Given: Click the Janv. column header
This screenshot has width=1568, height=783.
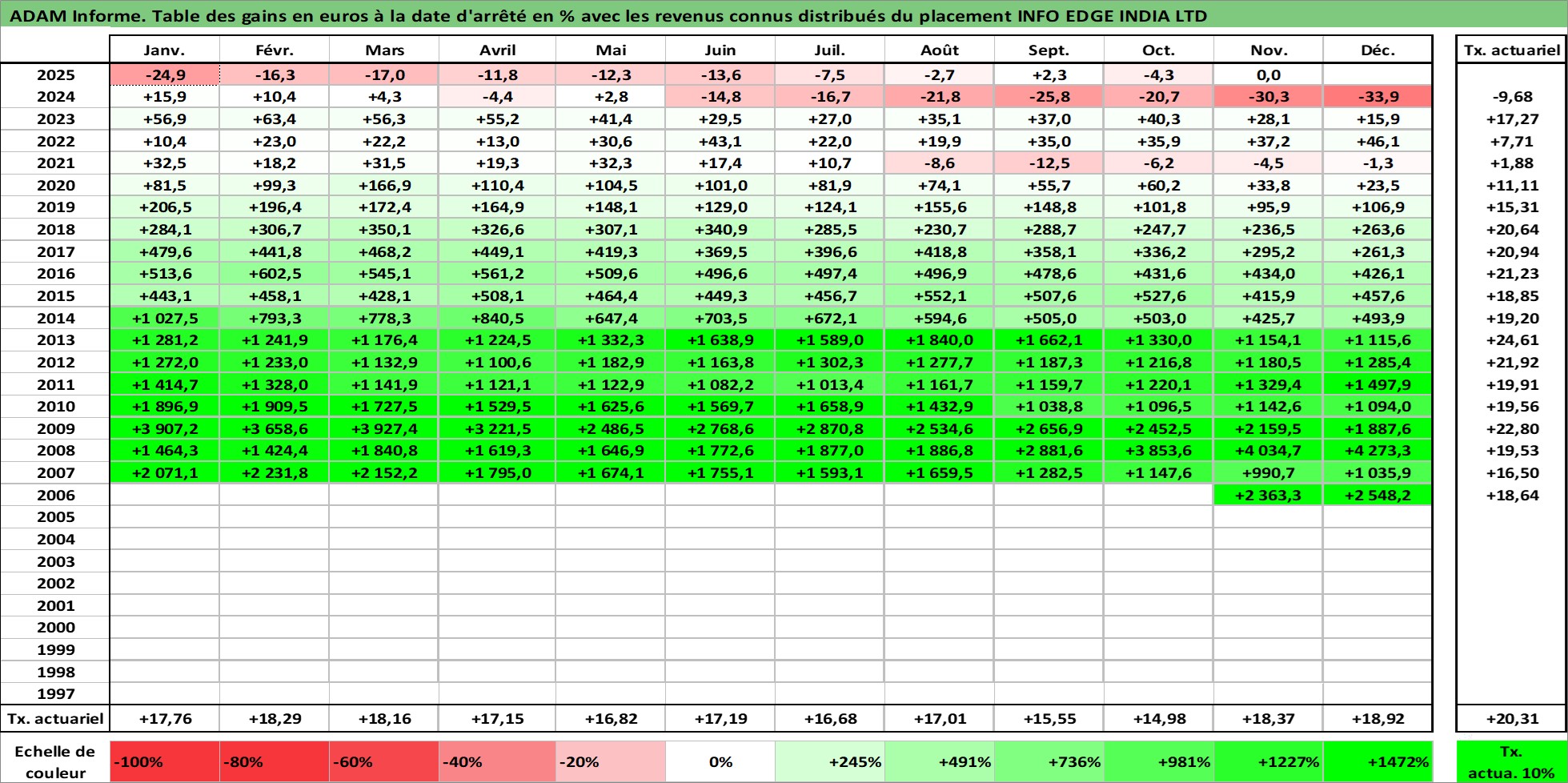Looking at the screenshot, I should click(x=165, y=50).
